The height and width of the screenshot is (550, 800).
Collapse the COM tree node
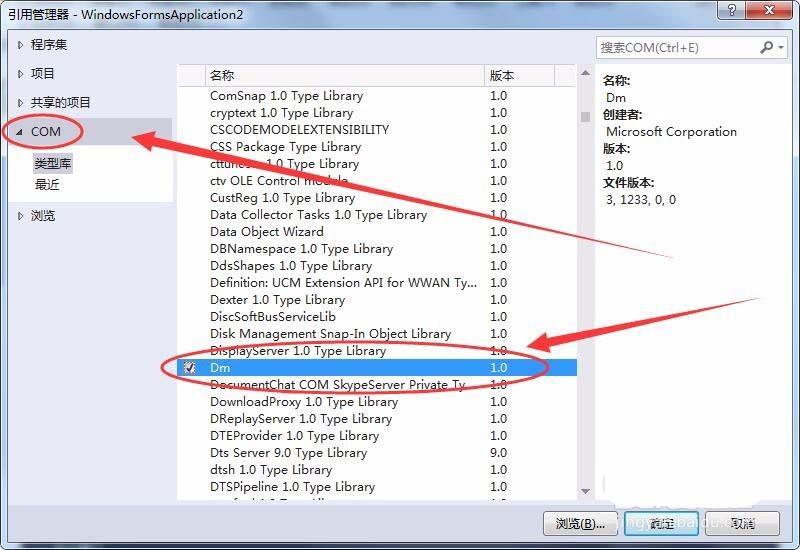[x=19, y=132]
